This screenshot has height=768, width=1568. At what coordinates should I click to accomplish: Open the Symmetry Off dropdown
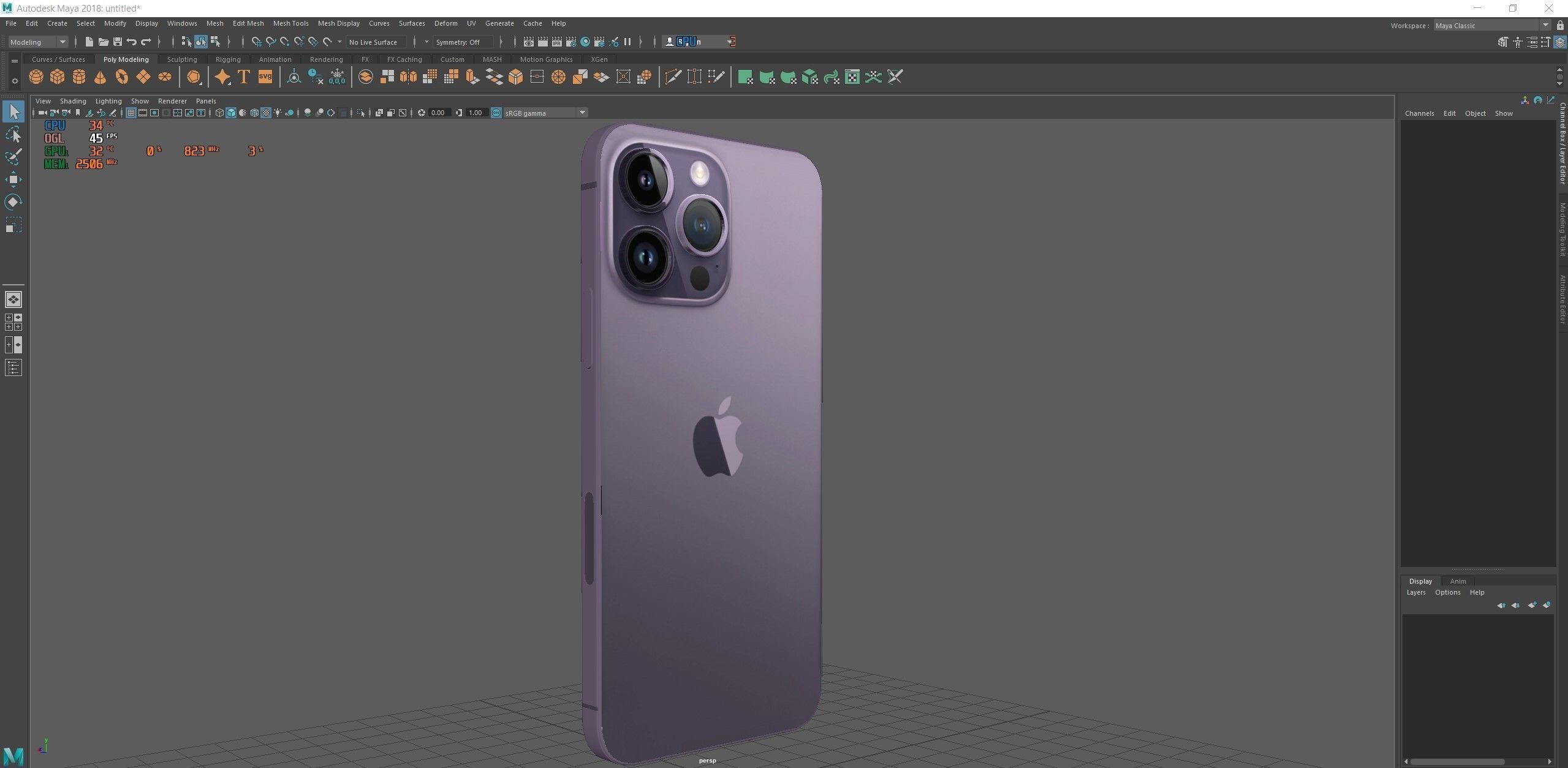click(x=463, y=42)
